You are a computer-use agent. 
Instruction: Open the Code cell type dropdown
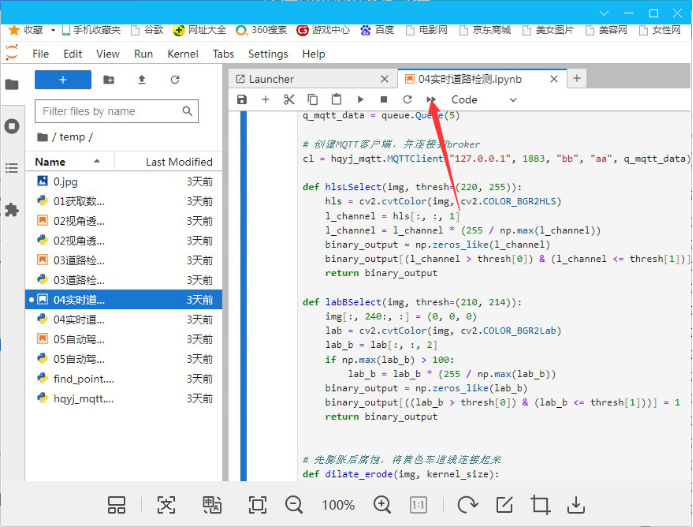[474, 100]
